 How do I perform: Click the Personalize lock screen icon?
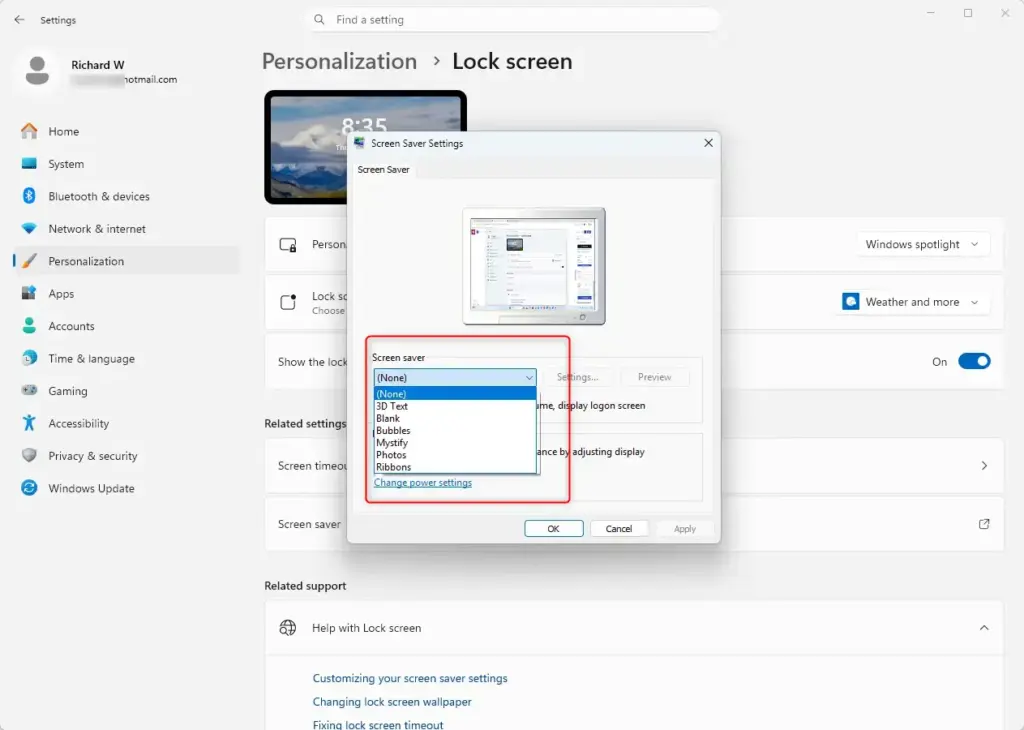[x=288, y=245]
